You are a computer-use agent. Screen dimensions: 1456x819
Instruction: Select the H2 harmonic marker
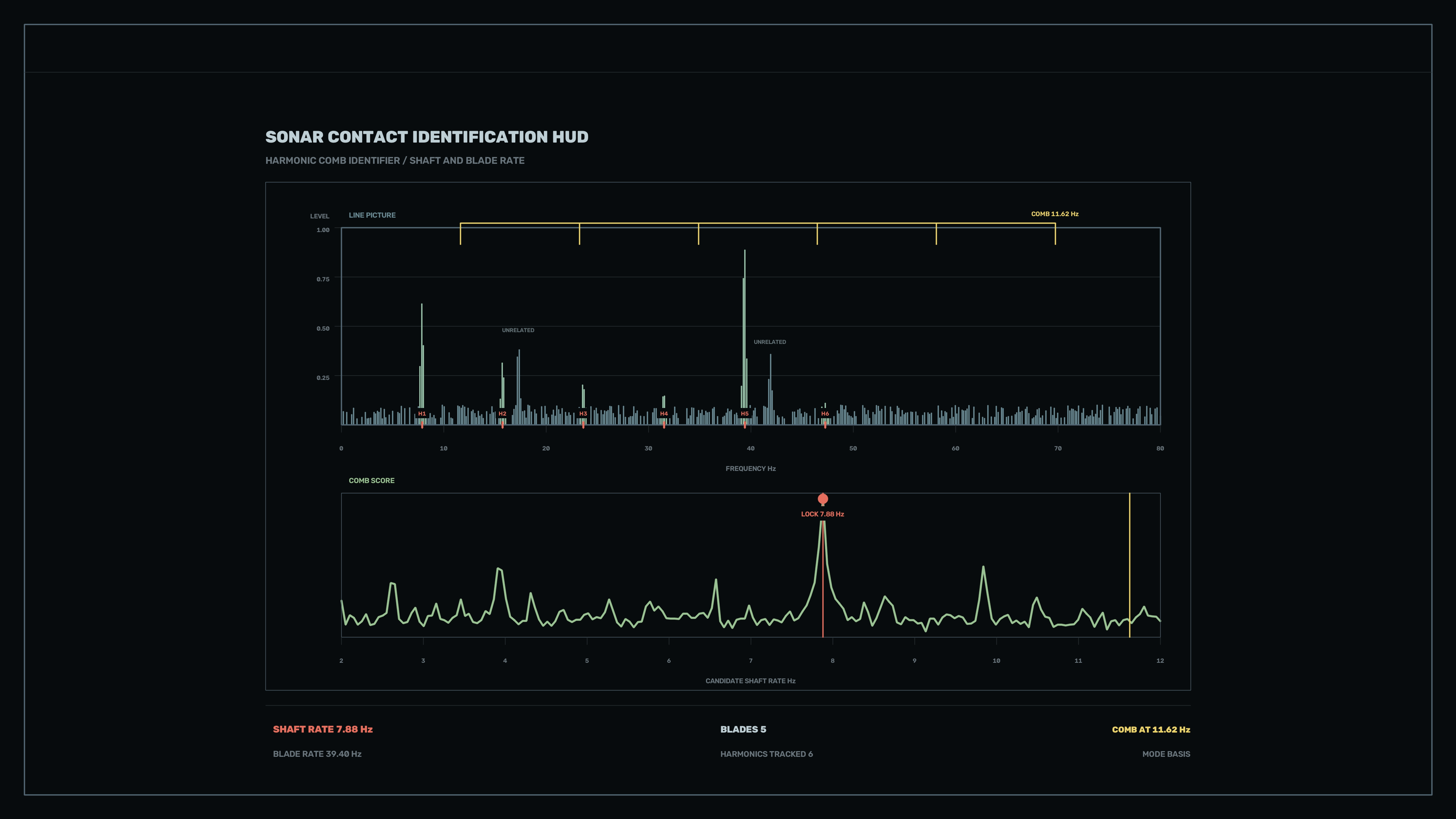[x=502, y=414]
